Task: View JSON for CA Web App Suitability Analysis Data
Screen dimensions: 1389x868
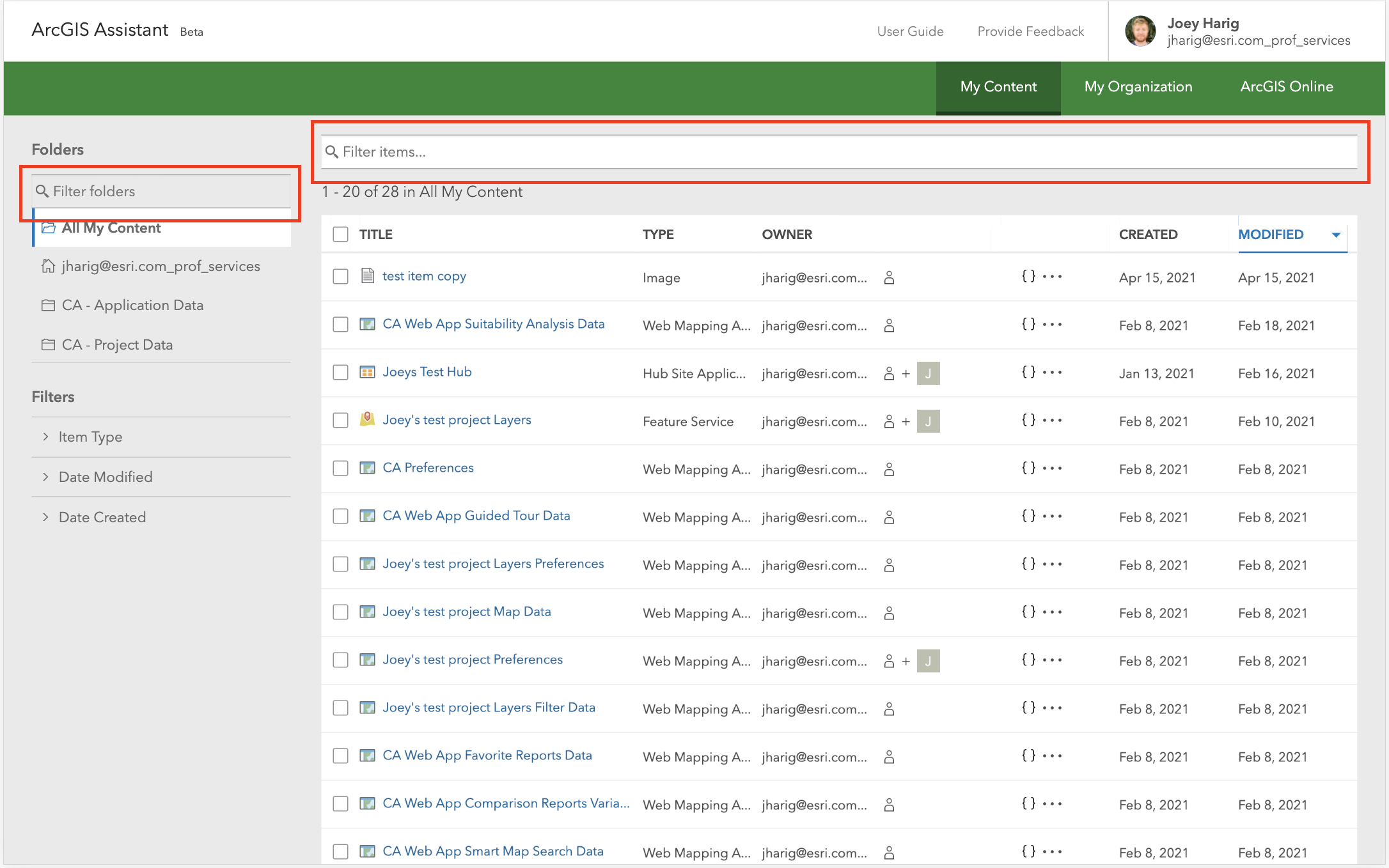Action: click(1028, 324)
